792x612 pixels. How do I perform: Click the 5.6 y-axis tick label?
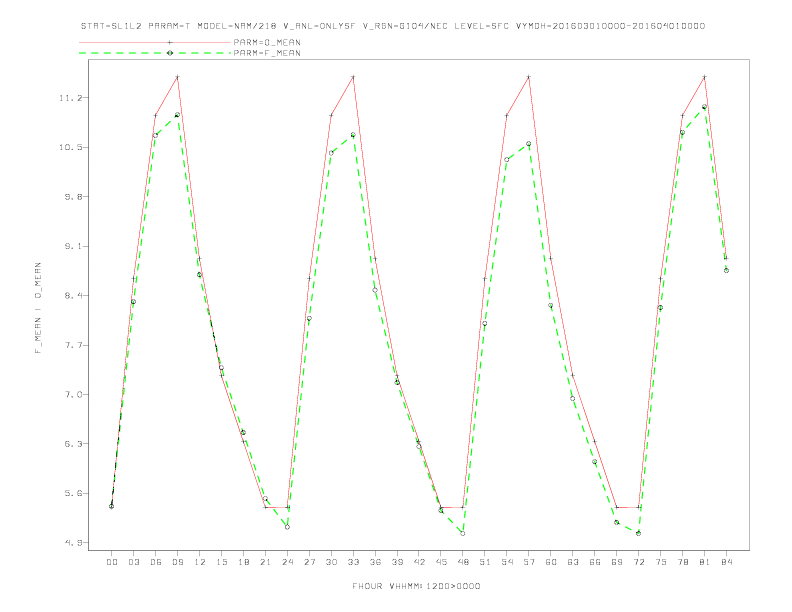click(74, 494)
